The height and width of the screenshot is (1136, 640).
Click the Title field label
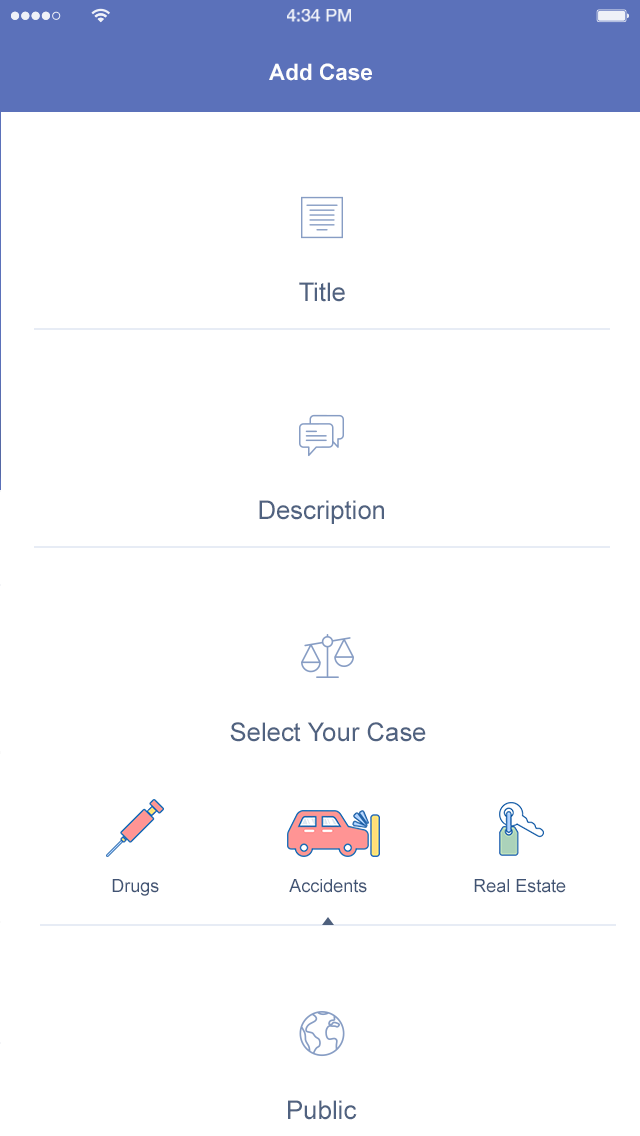coord(322,292)
